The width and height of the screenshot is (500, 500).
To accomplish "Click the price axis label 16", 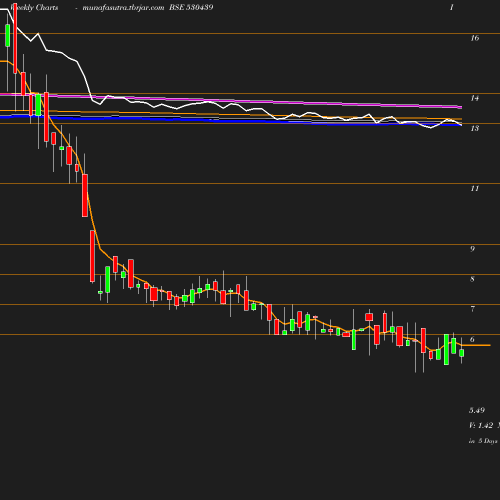I will pyautogui.click(x=475, y=38).
